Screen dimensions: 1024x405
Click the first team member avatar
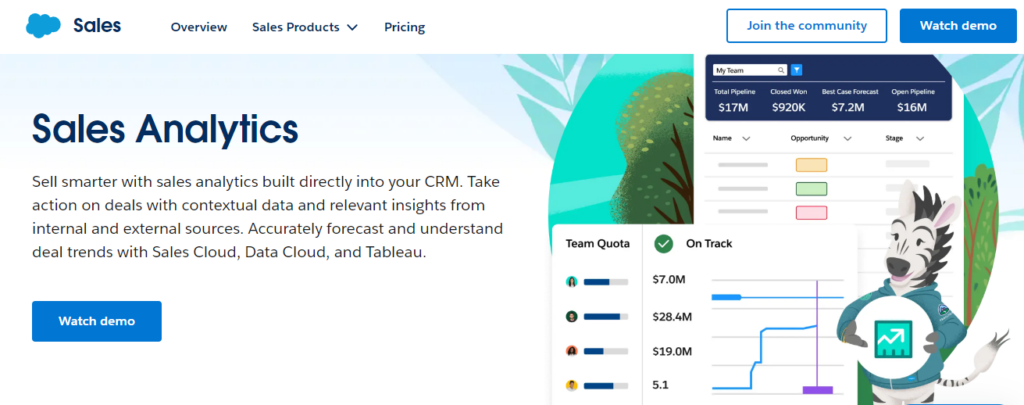click(x=572, y=282)
